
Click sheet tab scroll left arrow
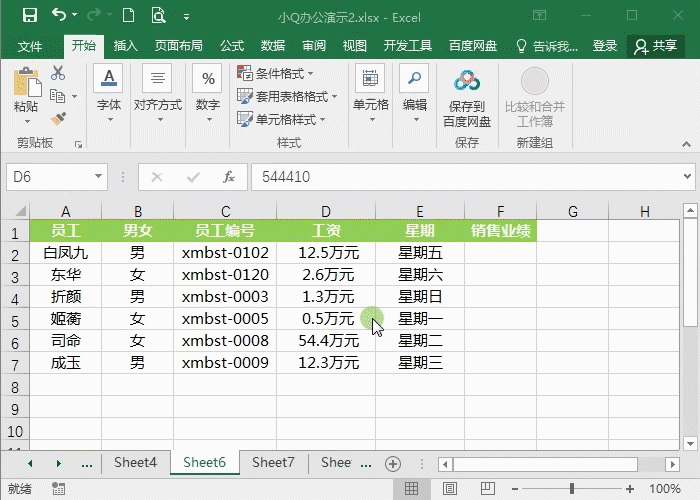(x=30, y=464)
